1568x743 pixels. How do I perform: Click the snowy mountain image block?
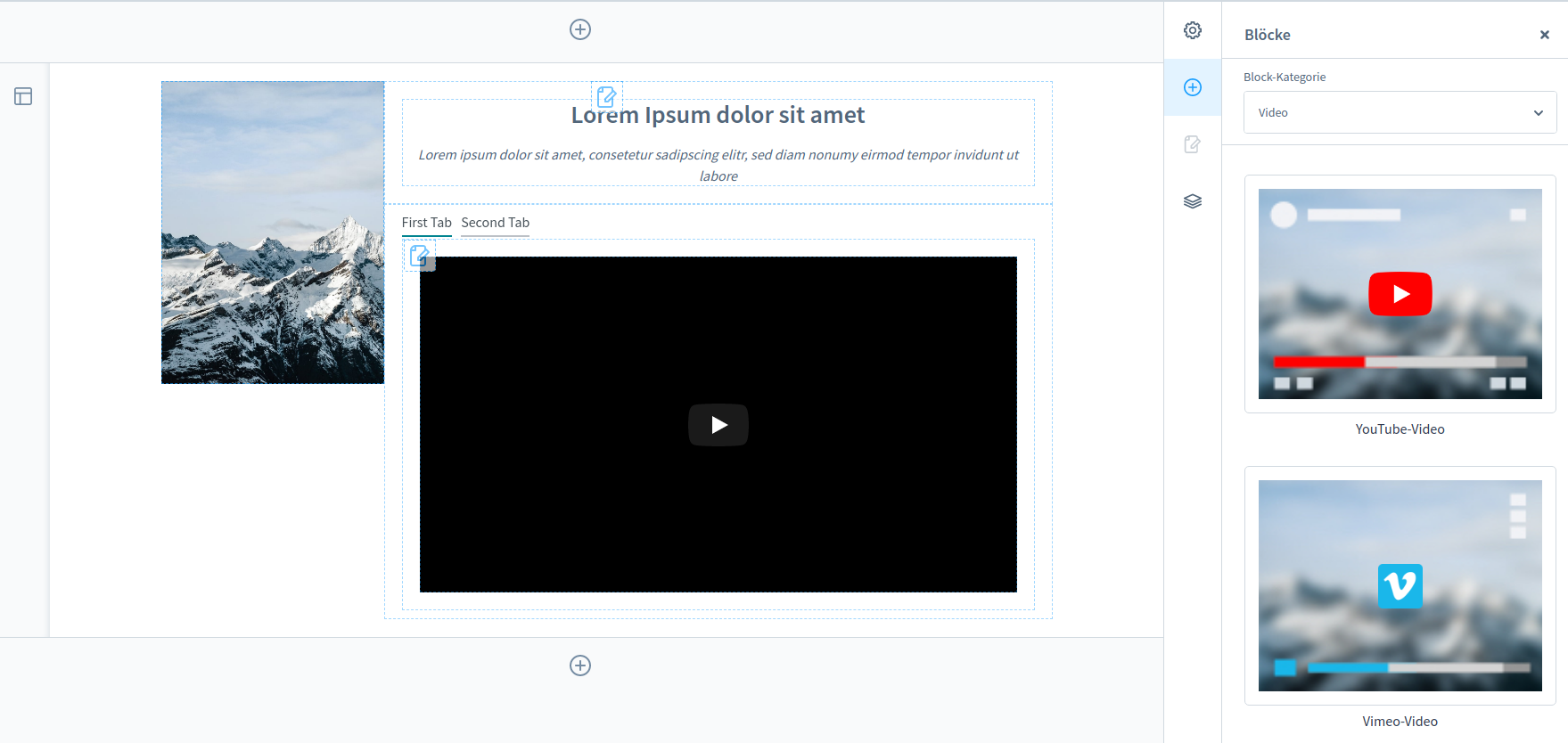[x=273, y=233]
